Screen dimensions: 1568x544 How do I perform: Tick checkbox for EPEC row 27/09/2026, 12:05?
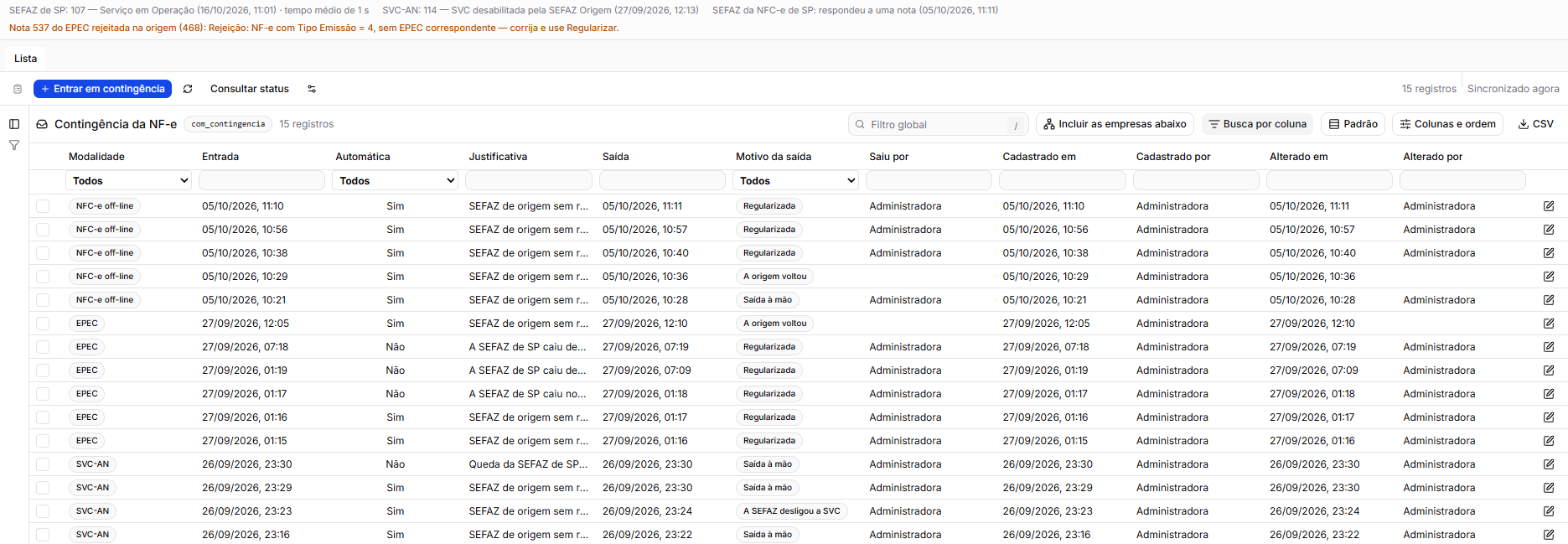click(x=43, y=324)
